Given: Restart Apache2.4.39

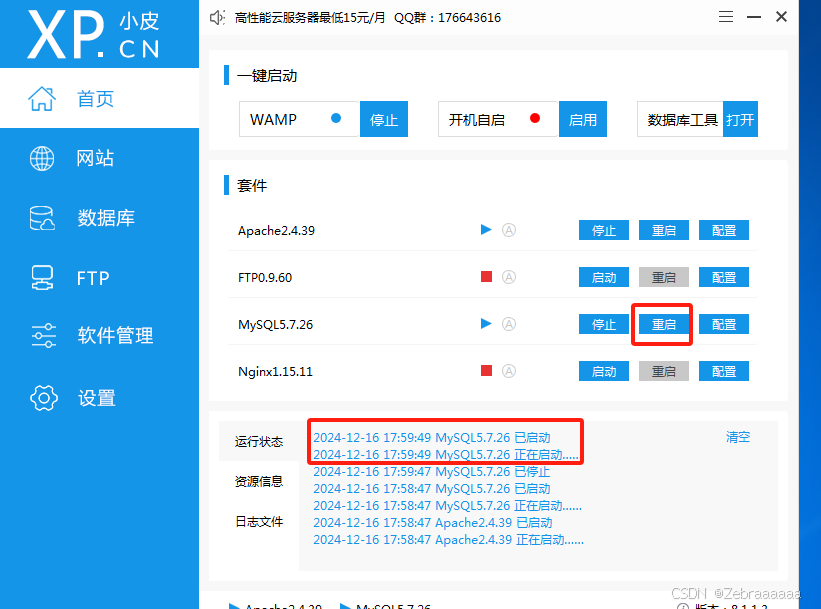Looking at the screenshot, I should [x=664, y=230].
